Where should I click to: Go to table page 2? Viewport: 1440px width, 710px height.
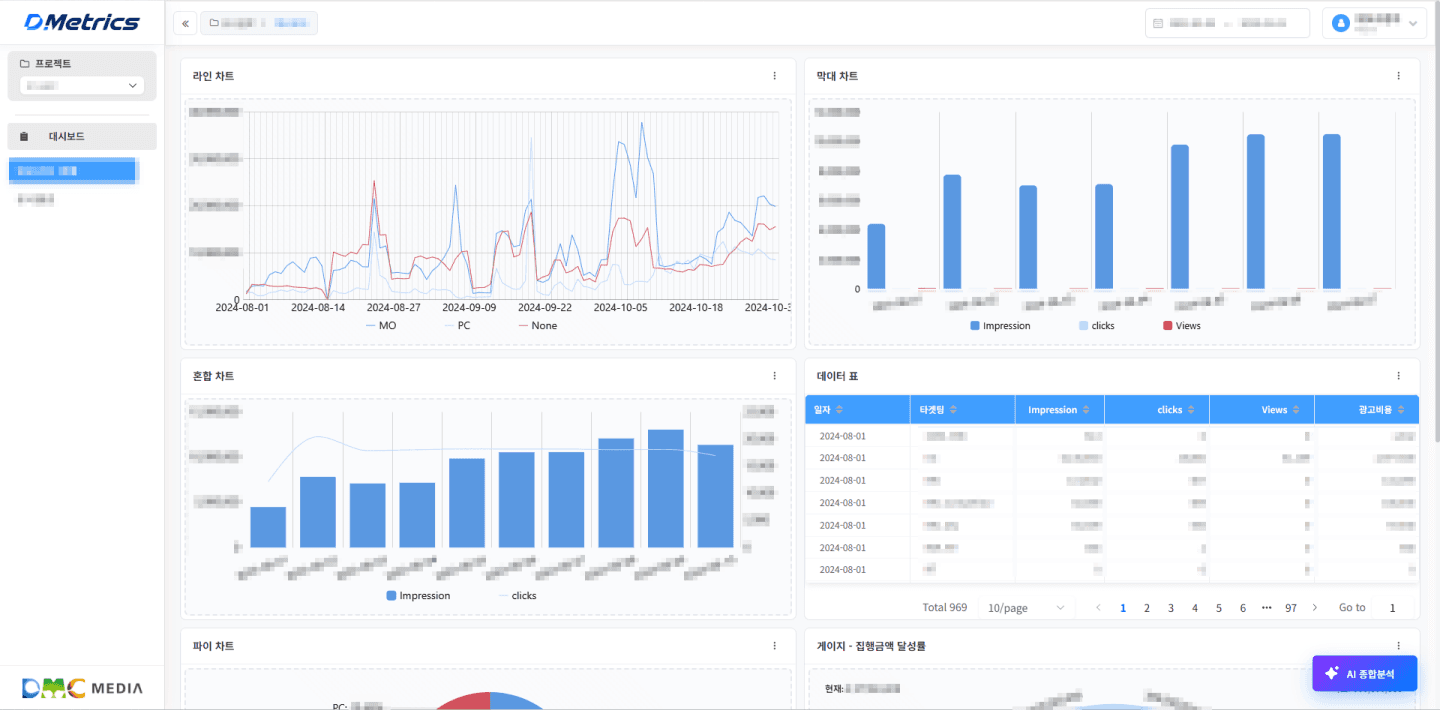pyautogui.click(x=1147, y=608)
